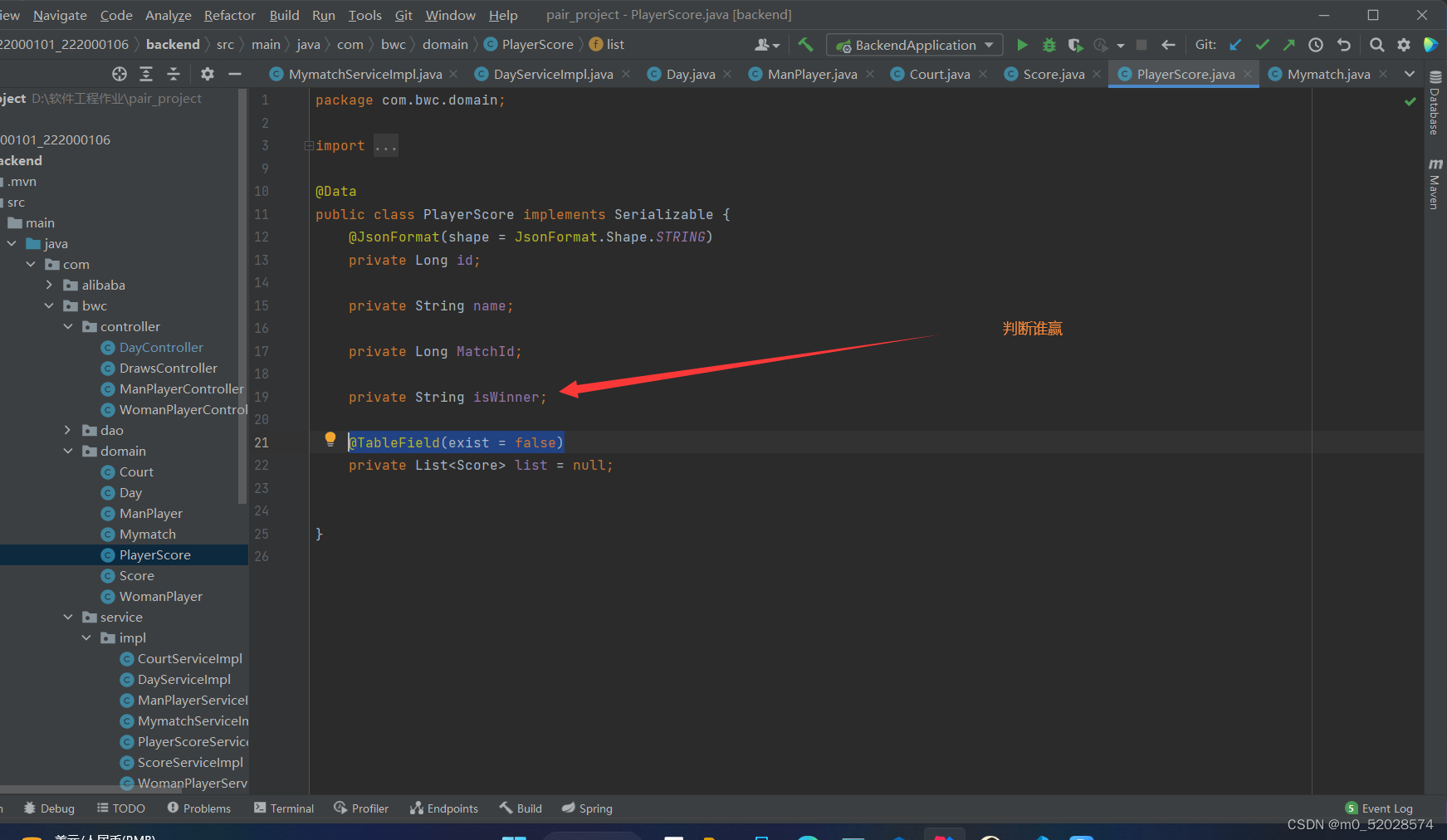Open the Event Log
This screenshot has height=840, width=1447.
click(x=1379, y=808)
